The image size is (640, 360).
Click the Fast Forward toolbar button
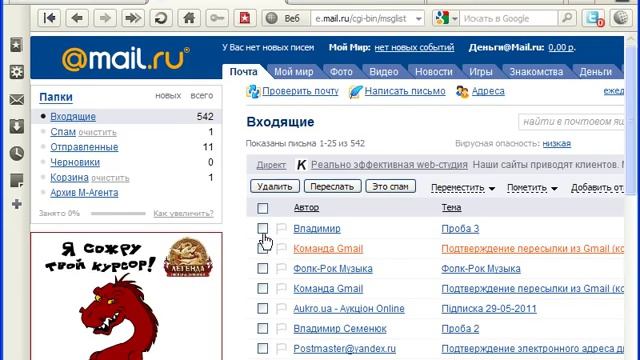pos(133,18)
